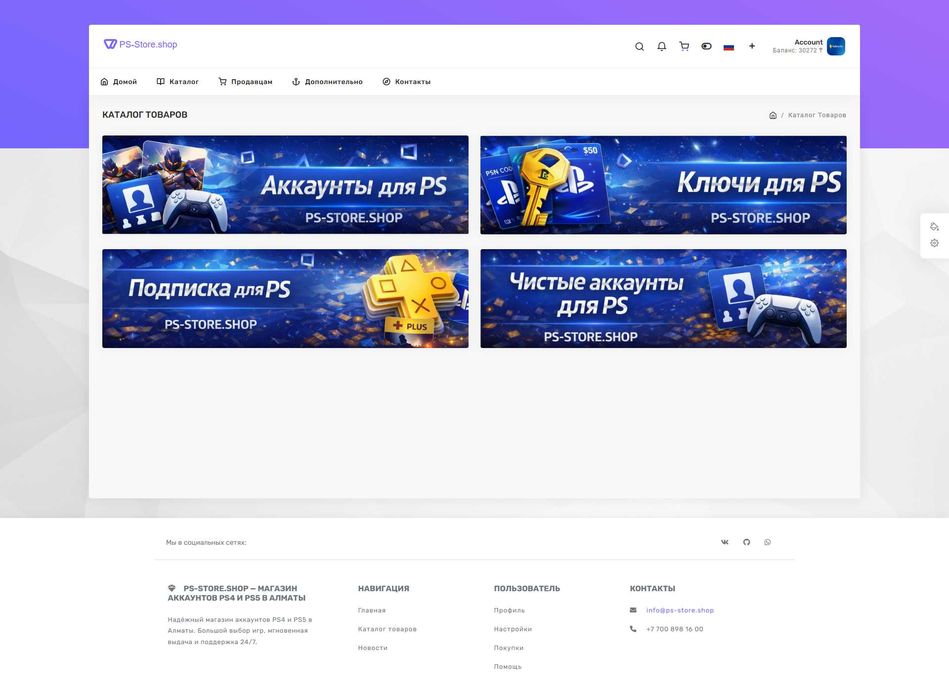Click the Каталог Товаров breadcrumb text
Image resolution: width=949 pixels, height=700 pixels.
[817, 115]
